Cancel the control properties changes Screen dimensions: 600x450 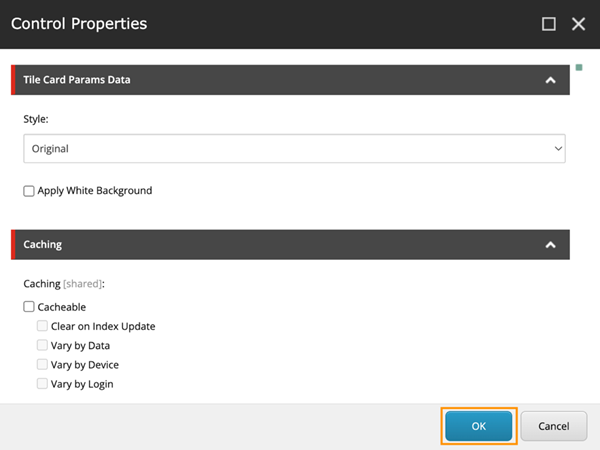(x=553, y=426)
